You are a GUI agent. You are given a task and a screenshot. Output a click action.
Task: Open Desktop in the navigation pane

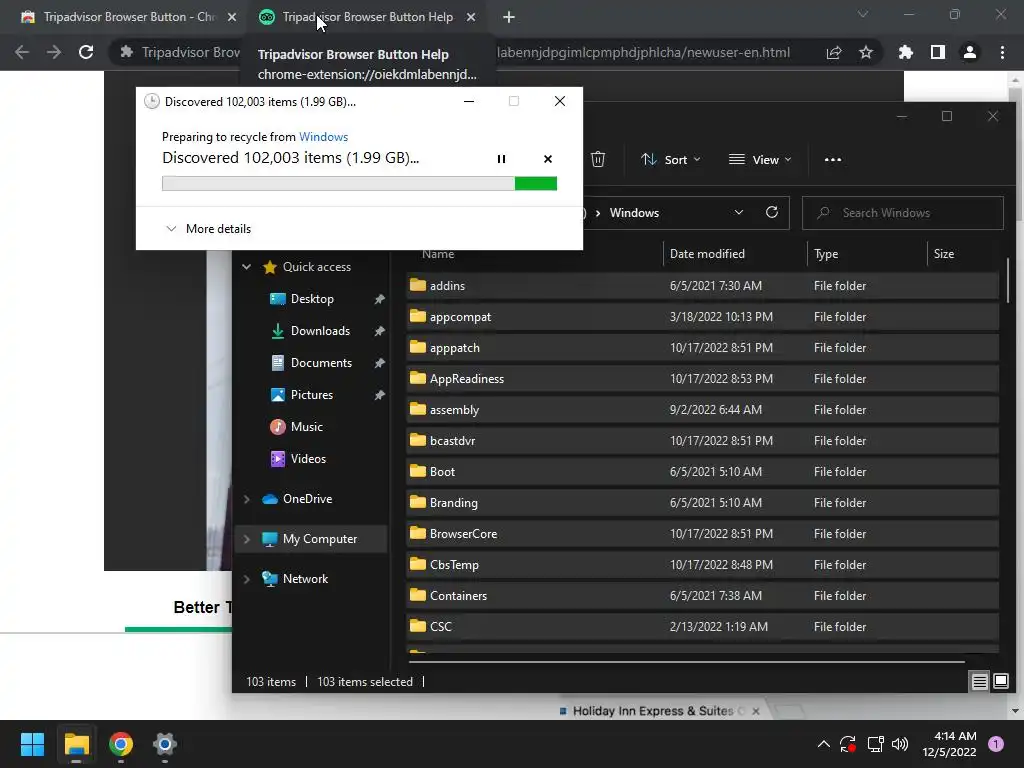click(312, 298)
